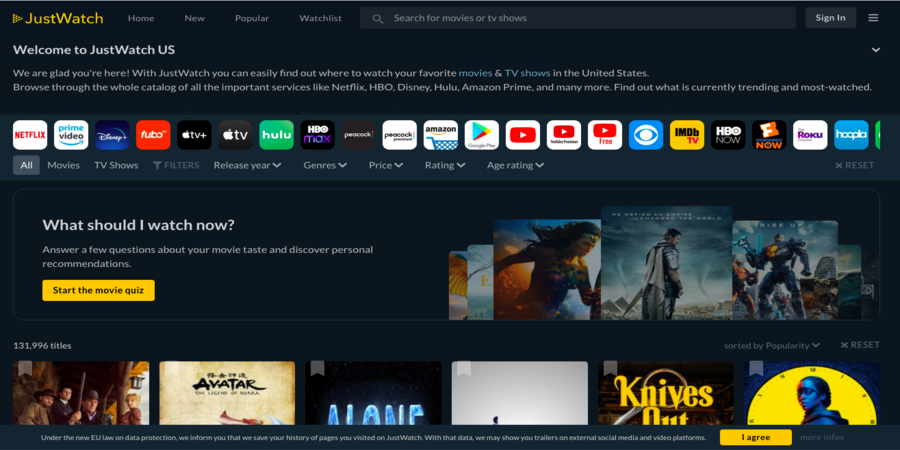Follow the TV shows link in welcome text
This screenshot has height=450, width=900.
527,73
